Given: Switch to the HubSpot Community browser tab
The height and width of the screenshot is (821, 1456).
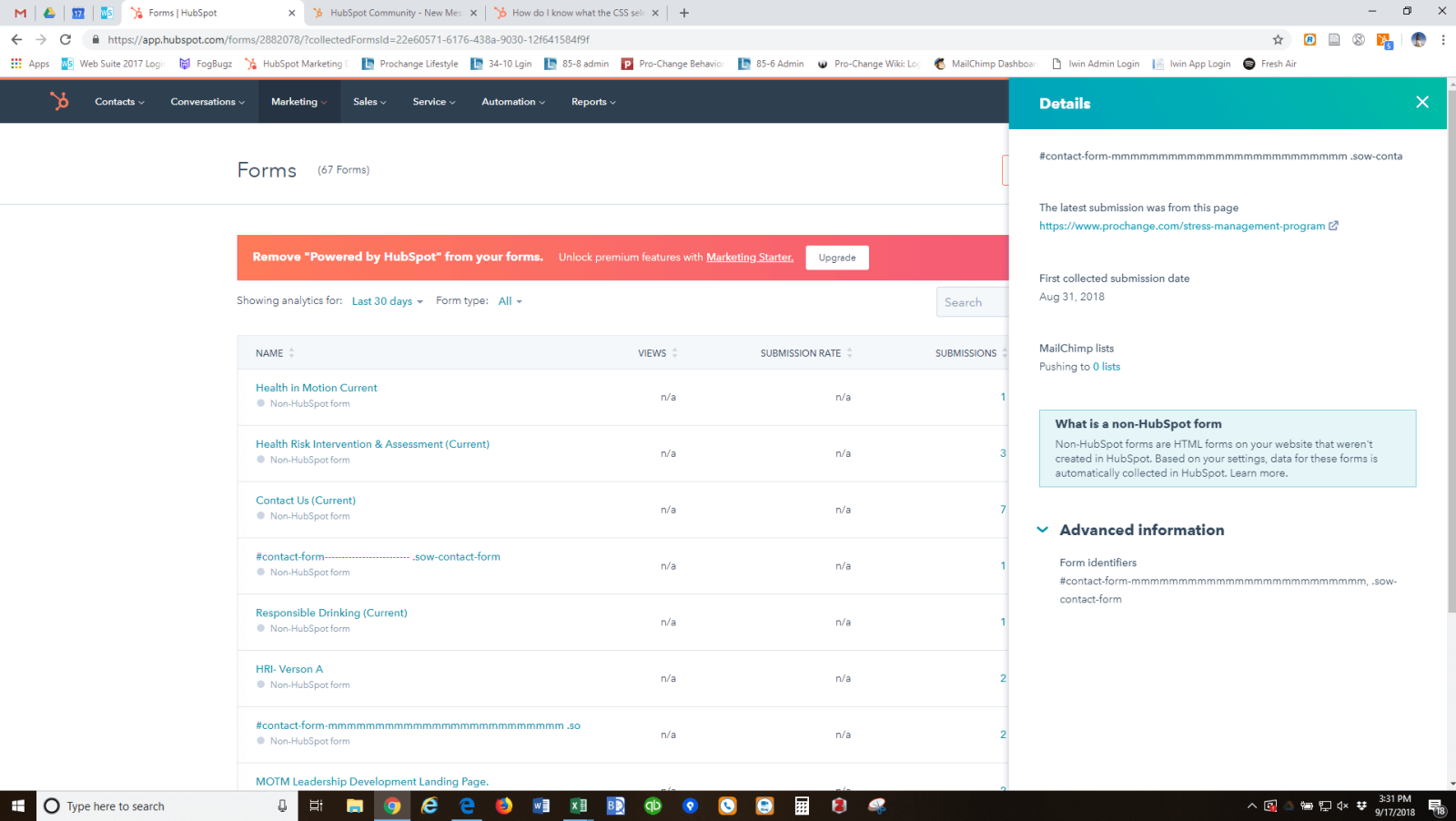Looking at the screenshot, I should point(394,13).
